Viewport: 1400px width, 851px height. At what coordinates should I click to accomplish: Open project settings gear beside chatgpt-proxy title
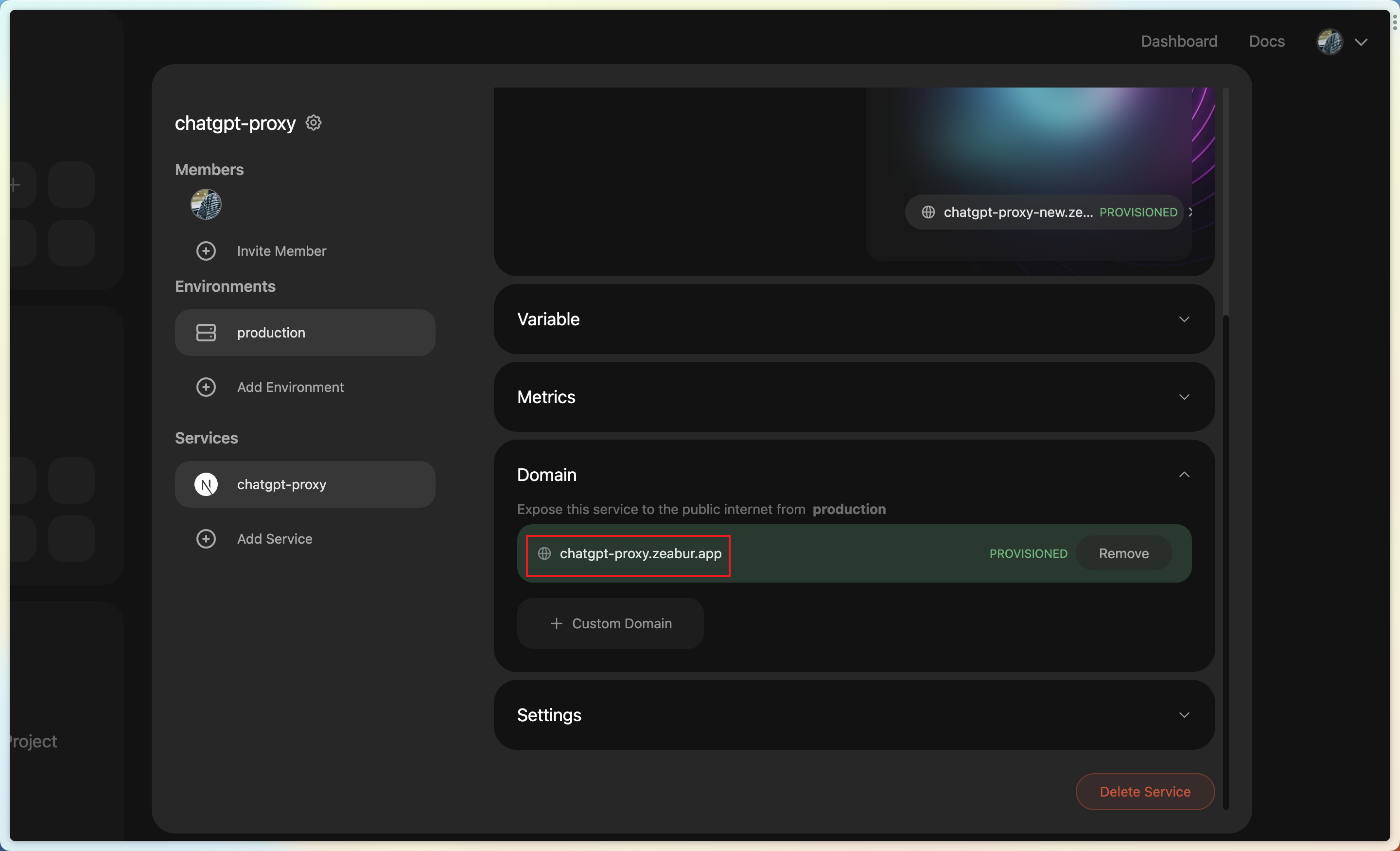tap(314, 123)
